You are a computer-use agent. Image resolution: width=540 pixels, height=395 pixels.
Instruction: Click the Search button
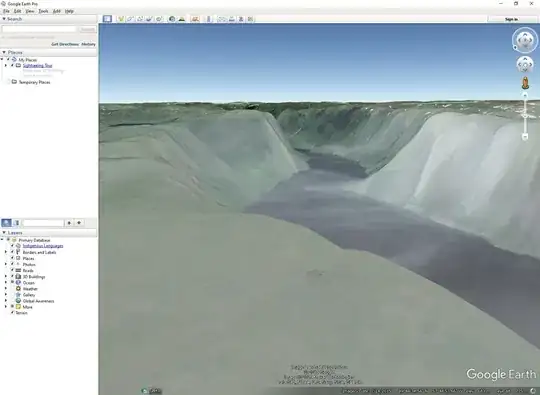click(87, 30)
